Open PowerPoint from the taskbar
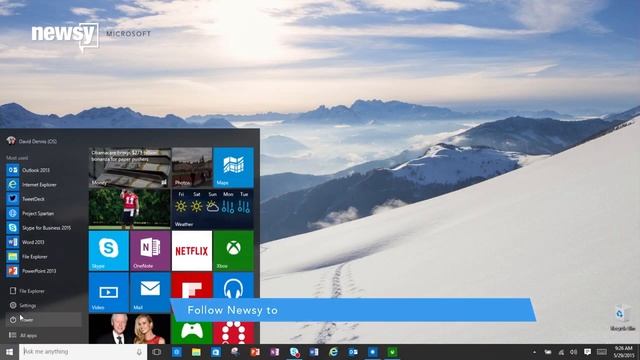The image size is (640, 360). pyautogui.click(x=255, y=352)
